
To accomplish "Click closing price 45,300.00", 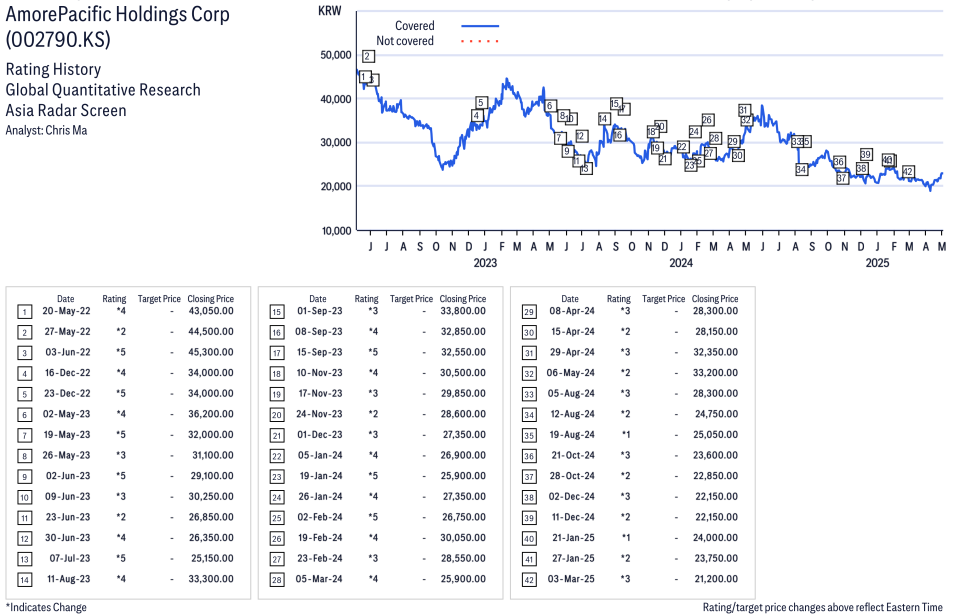I will 211,352.
